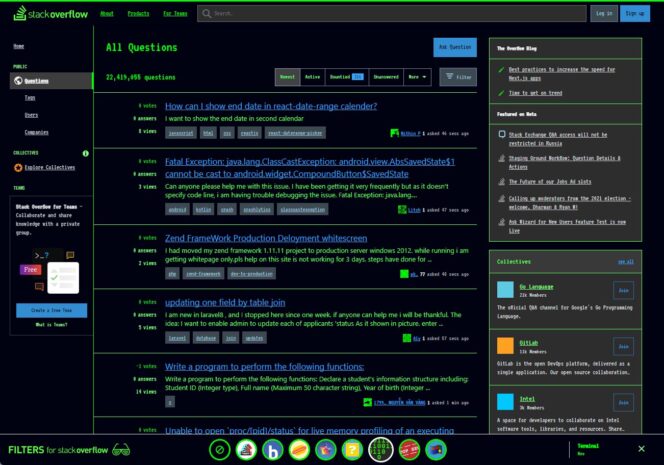The width and height of the screenshot is (664, 465).
Task: Open Users in the sidebar
Action: 31,115
